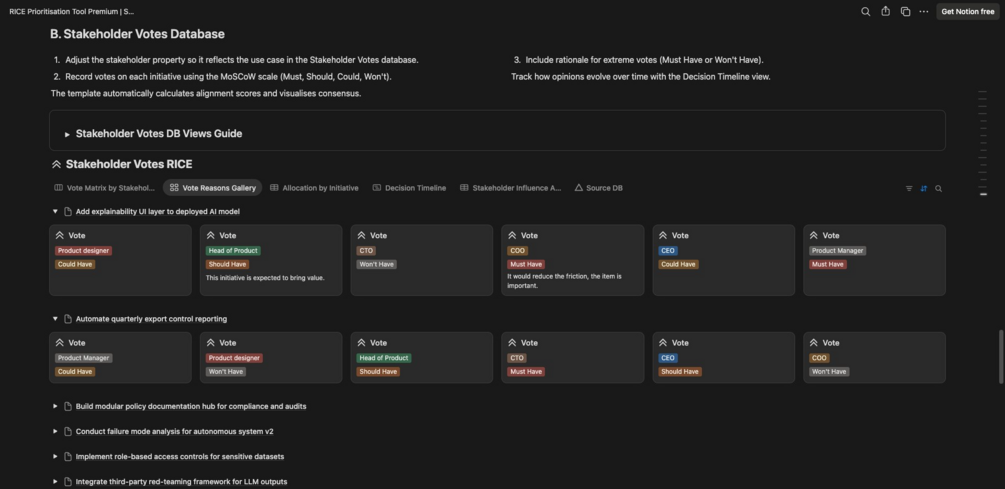
Task: Expand the modular policy documentation hub group
Action: 55,407
